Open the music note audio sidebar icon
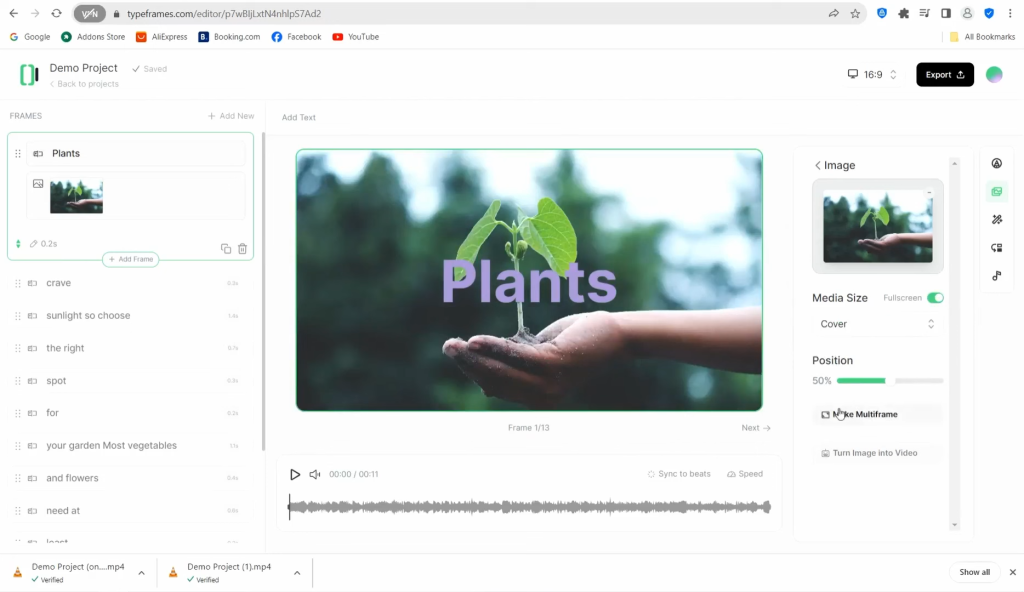Screen dimensions: 1024x592 coord(997,276)
